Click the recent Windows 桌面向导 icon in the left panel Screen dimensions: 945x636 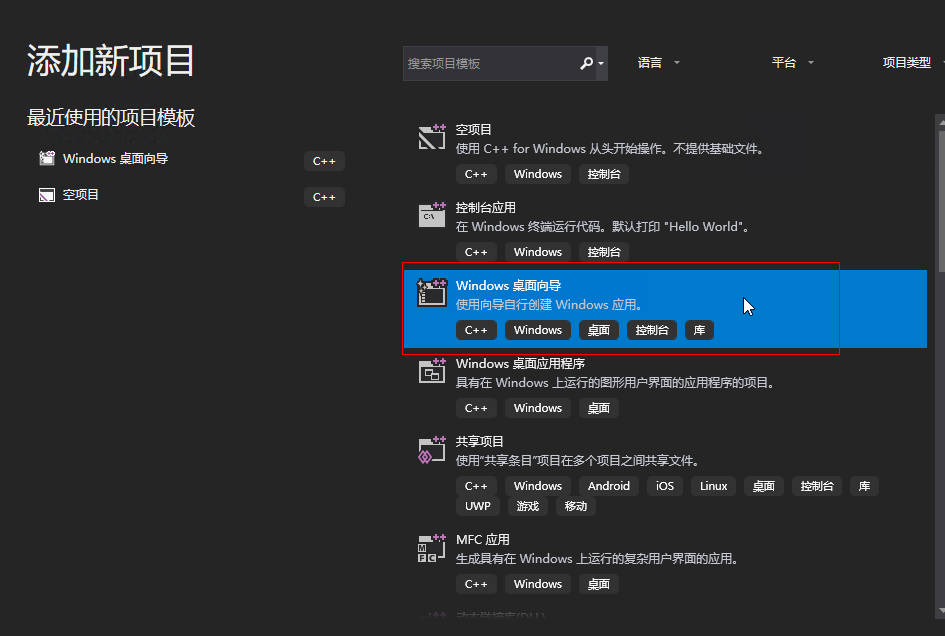[47, 159]
